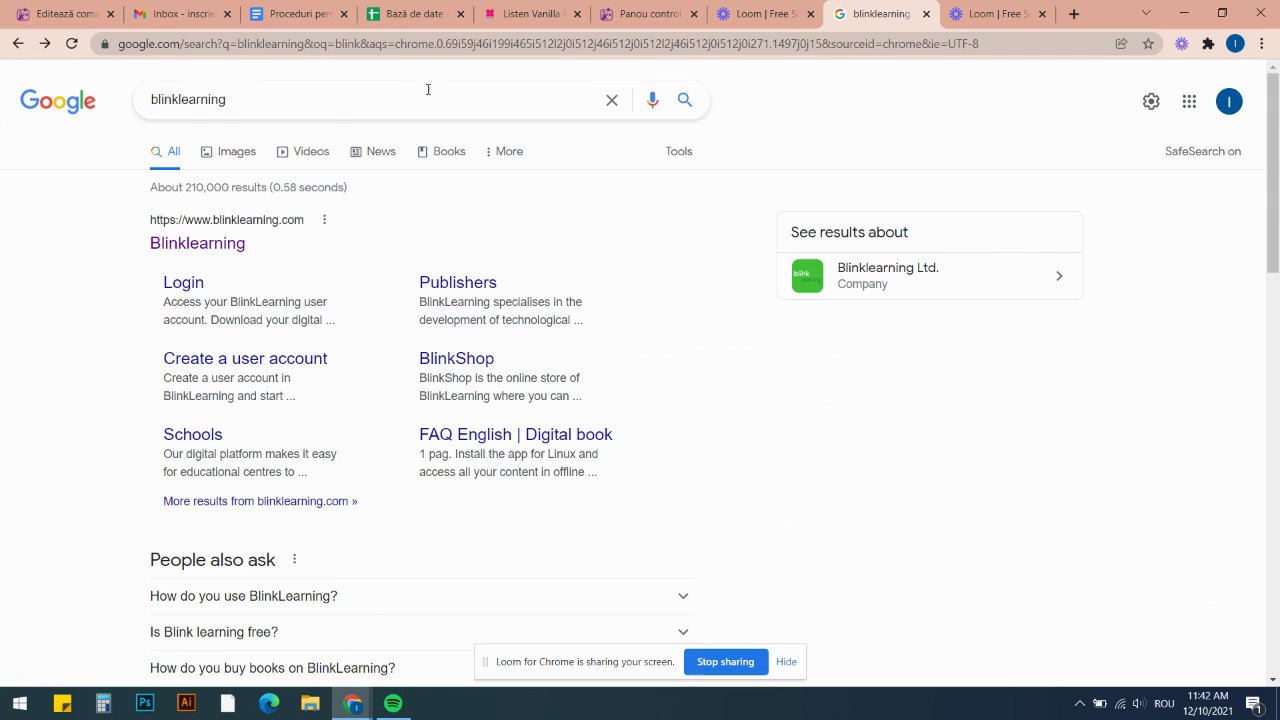Open Create a user account link
The image size is (1280, 720).
[245, 359]
